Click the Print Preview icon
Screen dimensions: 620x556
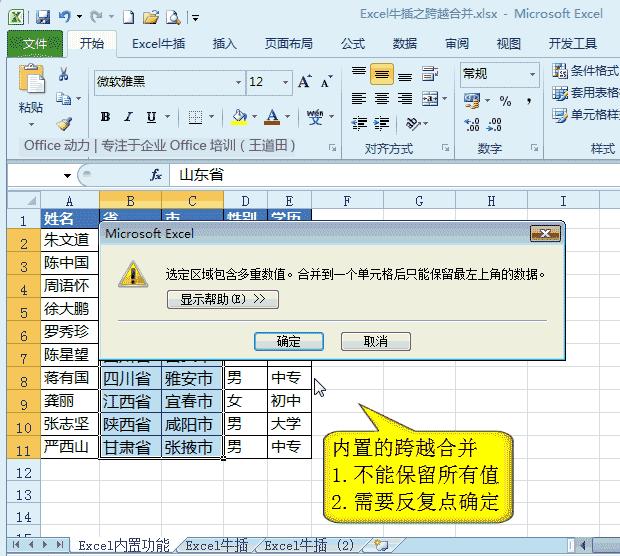pos(173,17)
